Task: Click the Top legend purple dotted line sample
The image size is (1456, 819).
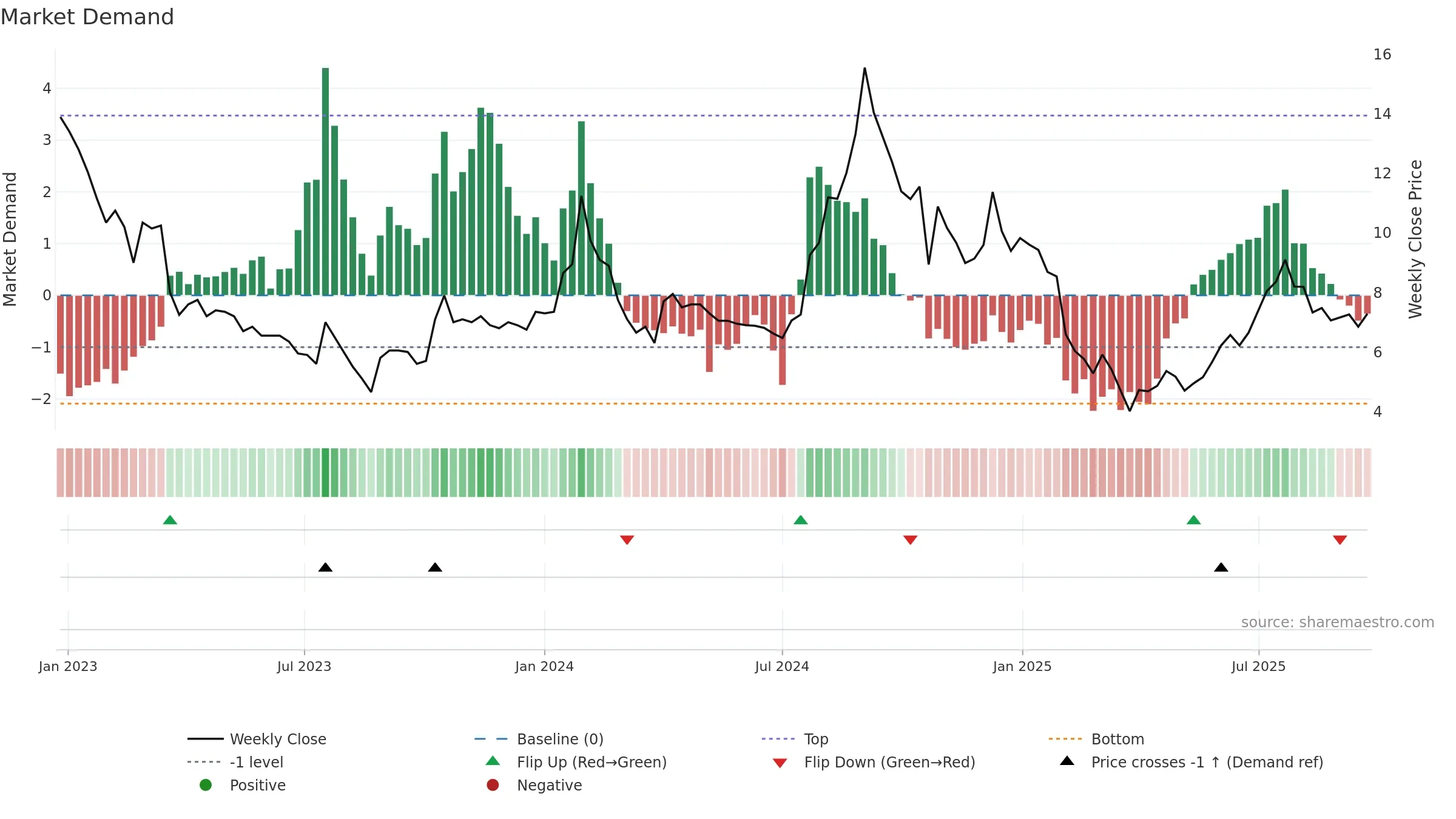Action: coord(778,739)
